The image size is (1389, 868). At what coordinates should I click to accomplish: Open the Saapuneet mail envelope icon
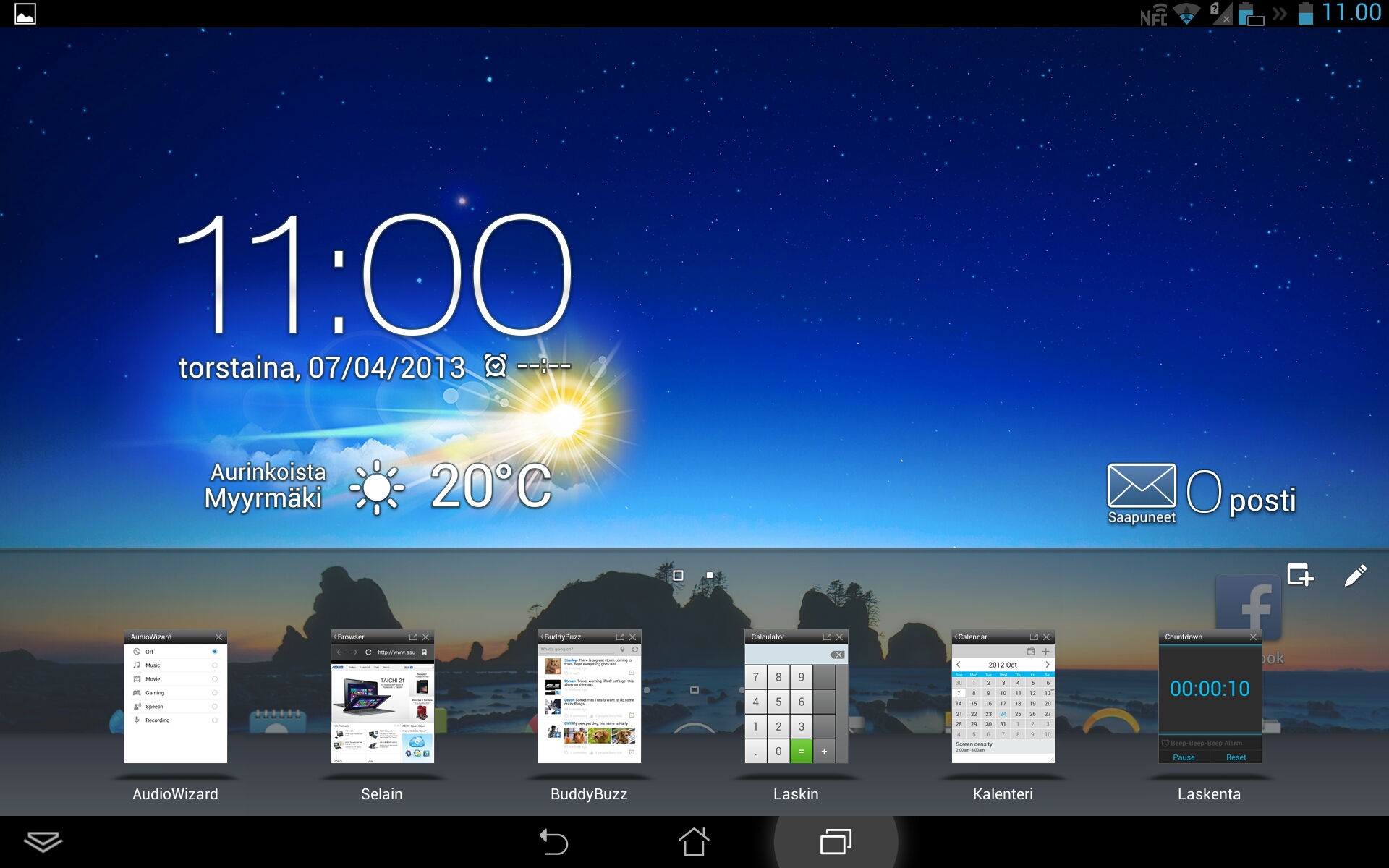[1142, 485]
